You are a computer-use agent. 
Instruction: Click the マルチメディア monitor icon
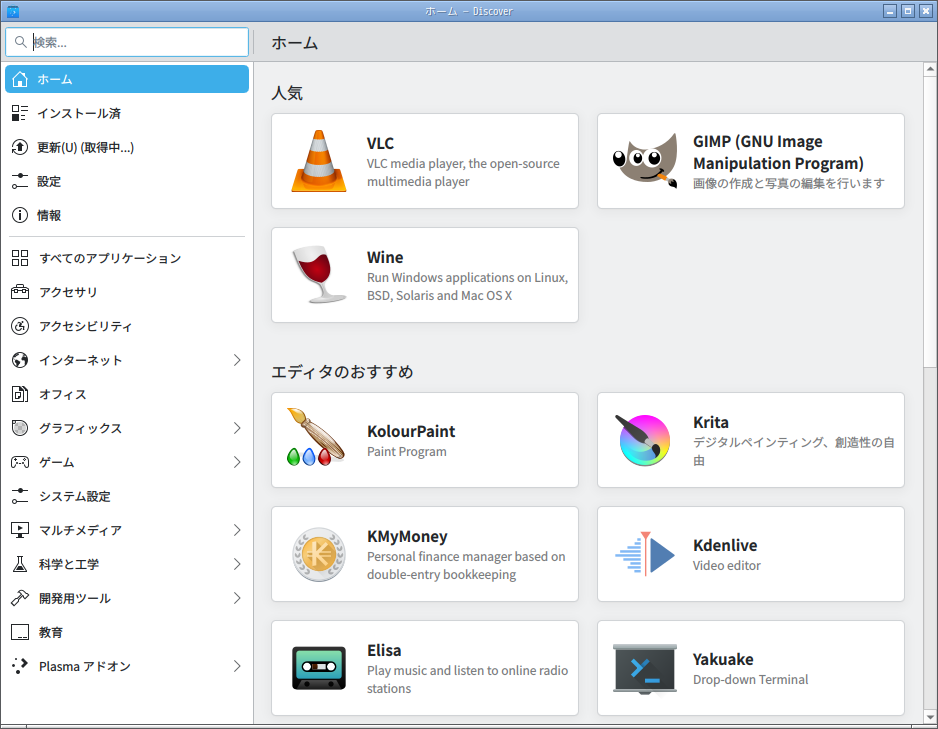tap(20, 530)
